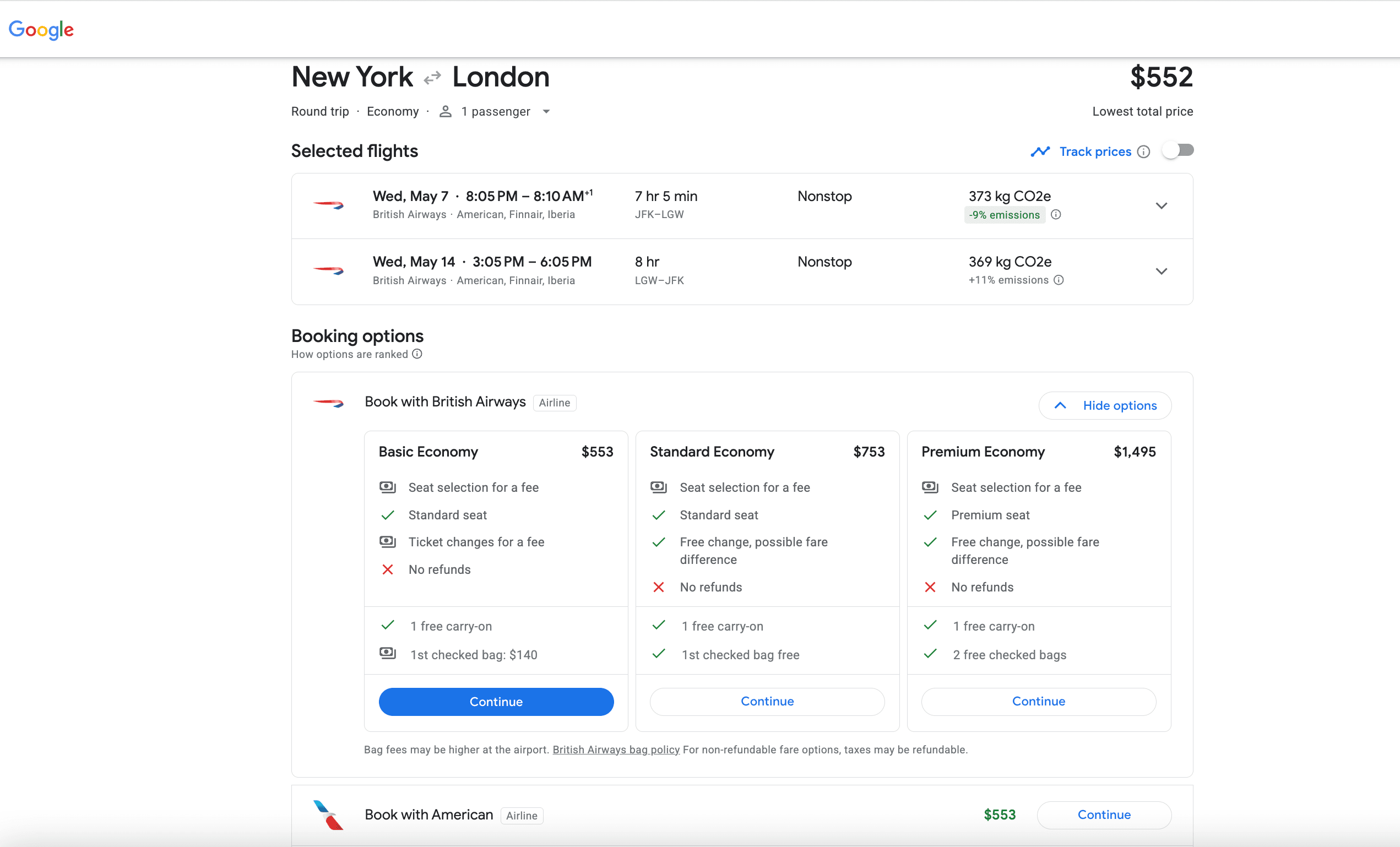Click the round trip swap arrows icon
The height and width of the screenshot is (847, 1400).
click(432, 77)
